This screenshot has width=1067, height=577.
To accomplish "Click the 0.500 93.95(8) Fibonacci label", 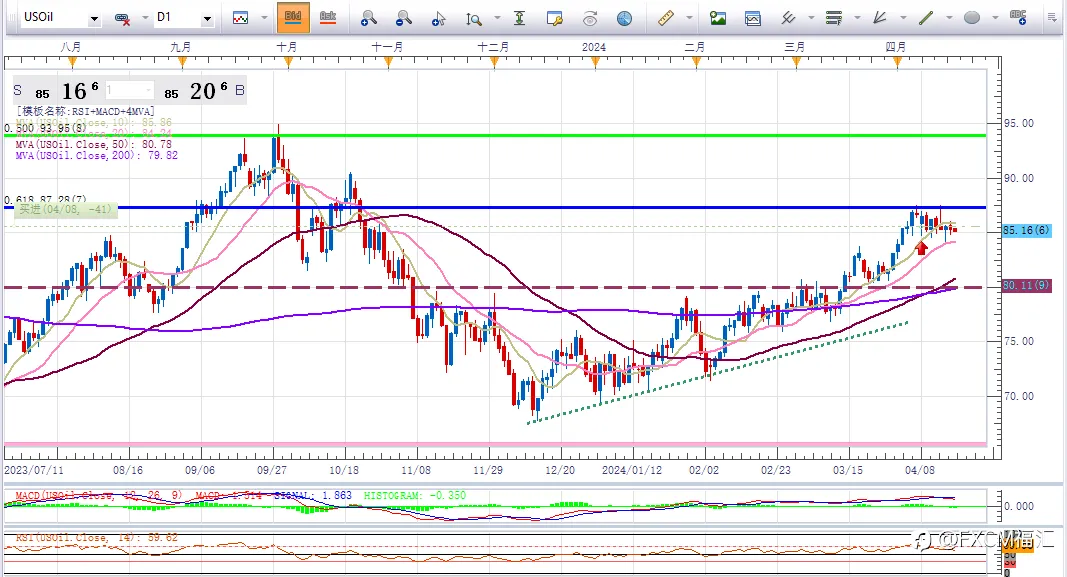I will pos(45,128).
